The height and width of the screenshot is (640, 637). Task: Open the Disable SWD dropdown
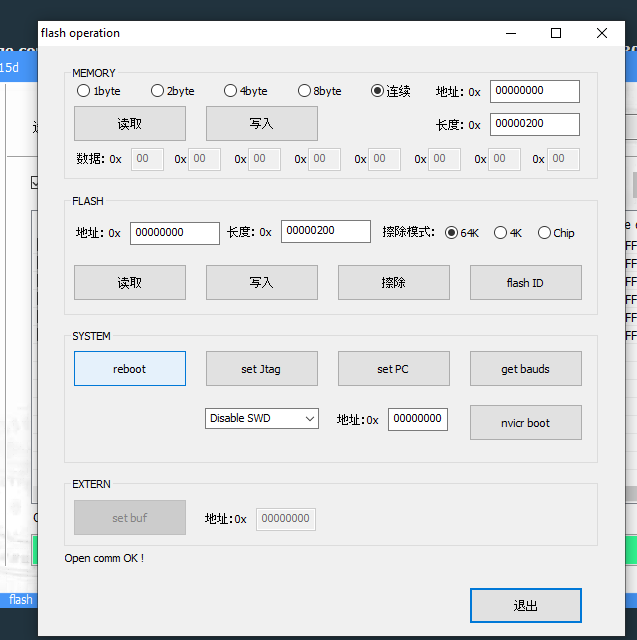[x=262, y=418]
